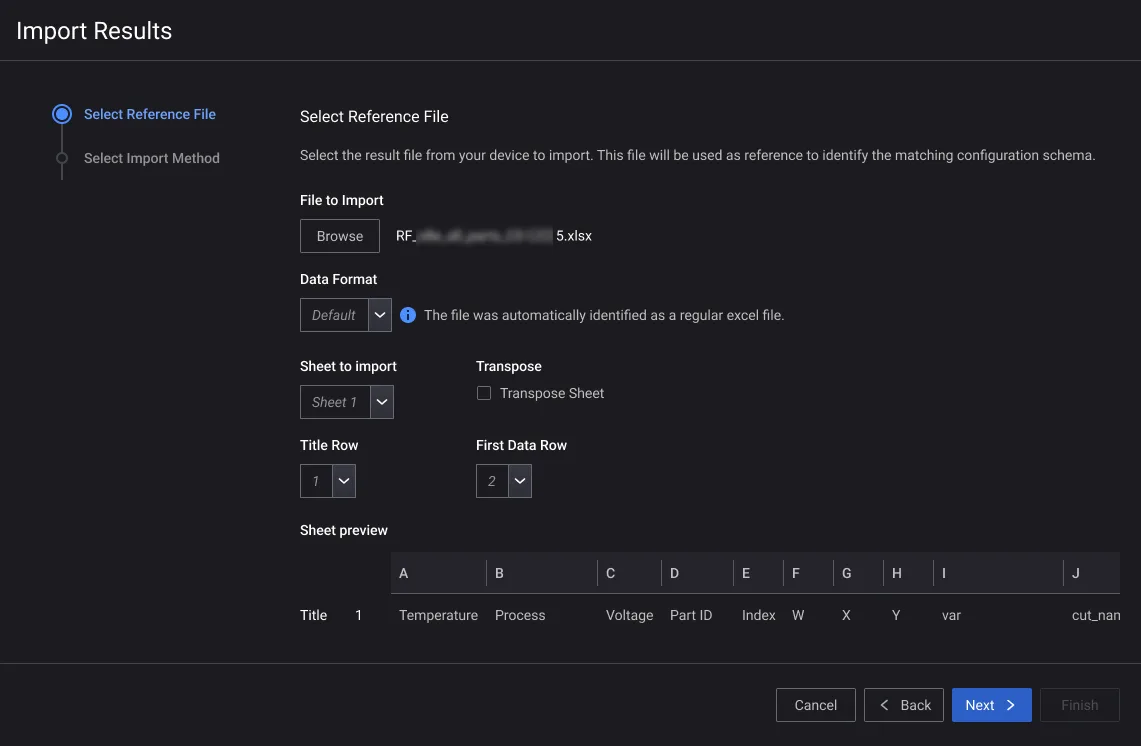The image size is (1141, 746).
Task: Click the Index title cell
Action: [758, 615]
